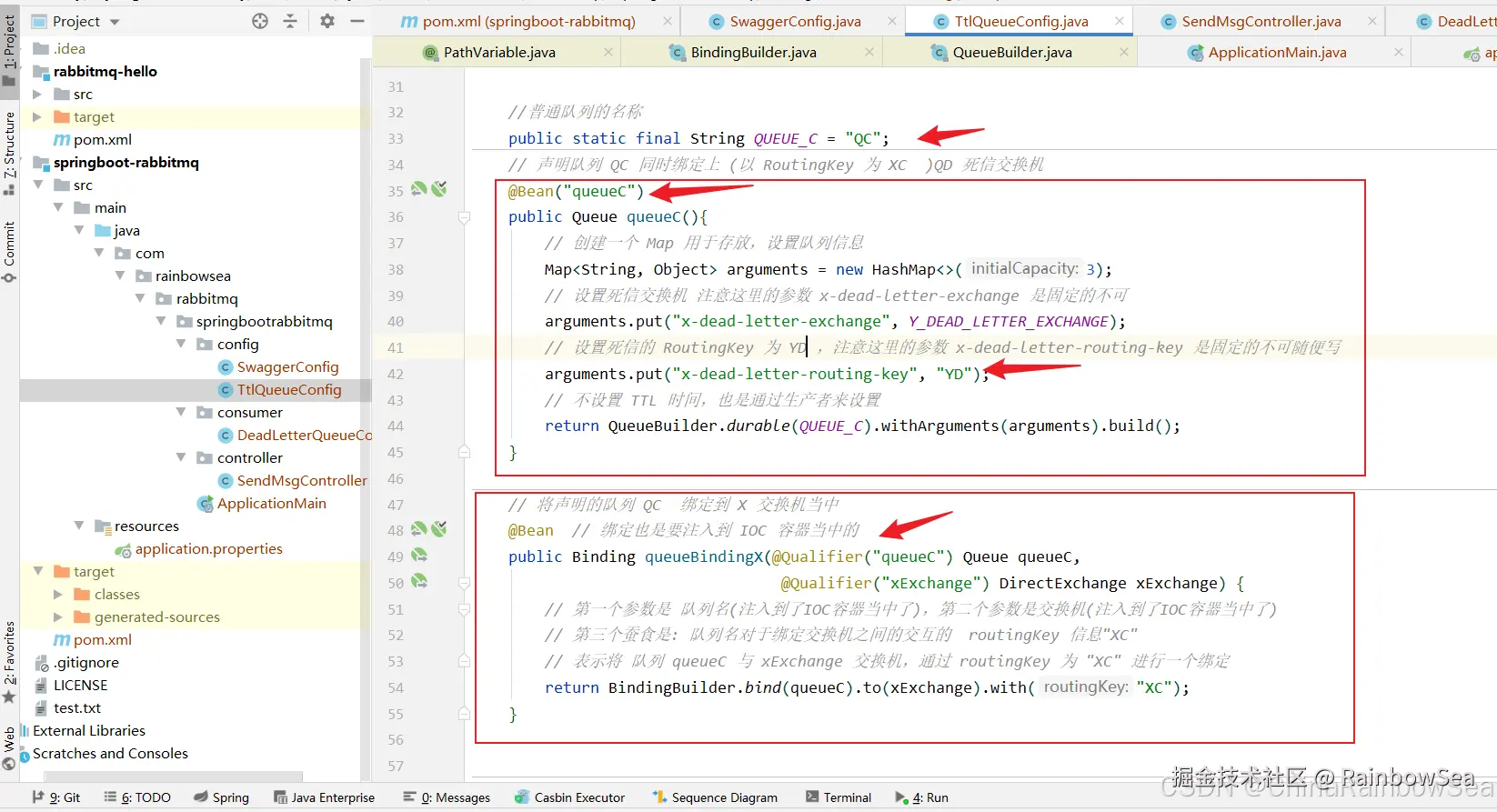Collapse the src folder under springboot-rabbitmq
Viewport: 1497px width, 812px height.
(37, 185)
